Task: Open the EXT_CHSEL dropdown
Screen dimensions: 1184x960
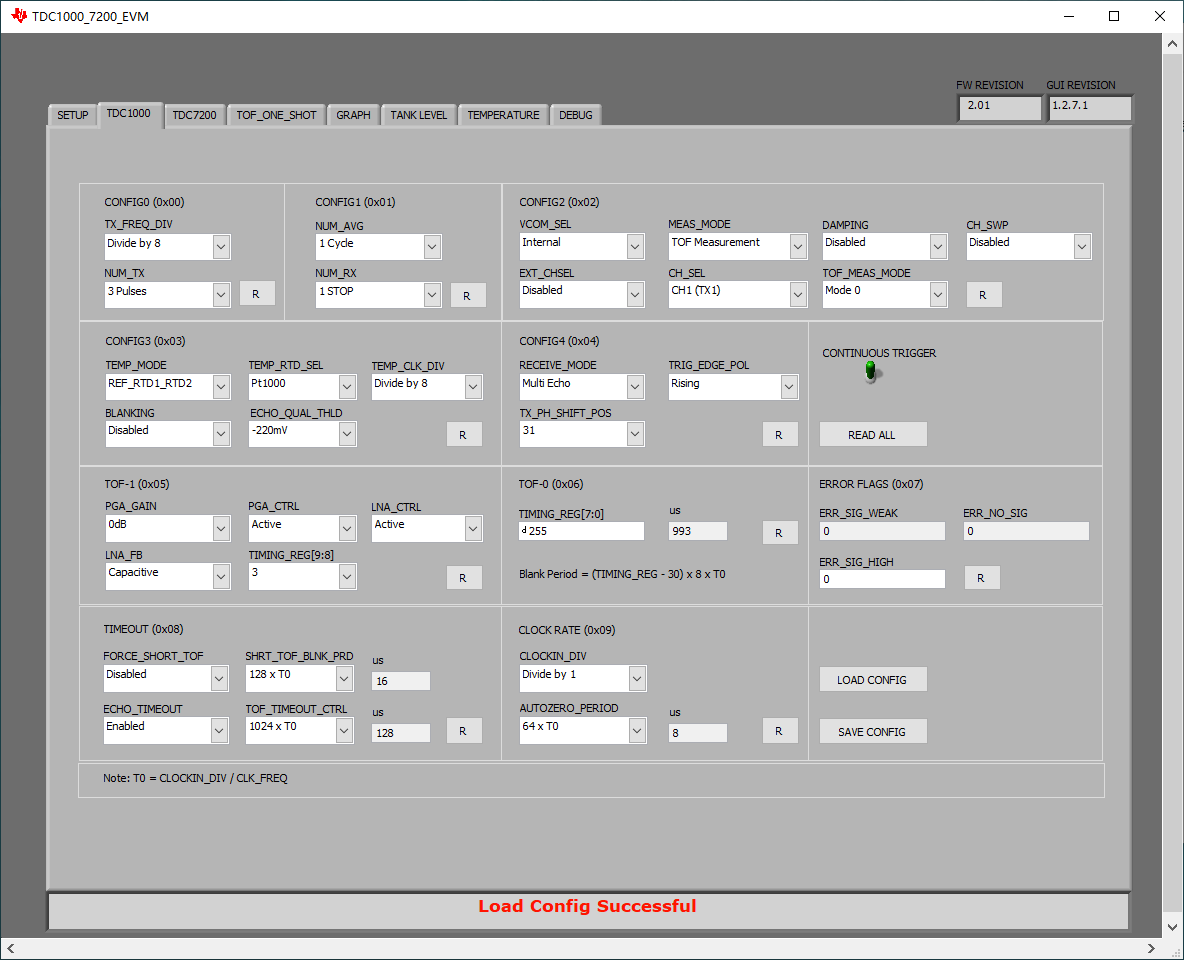Action: [582, 294]
